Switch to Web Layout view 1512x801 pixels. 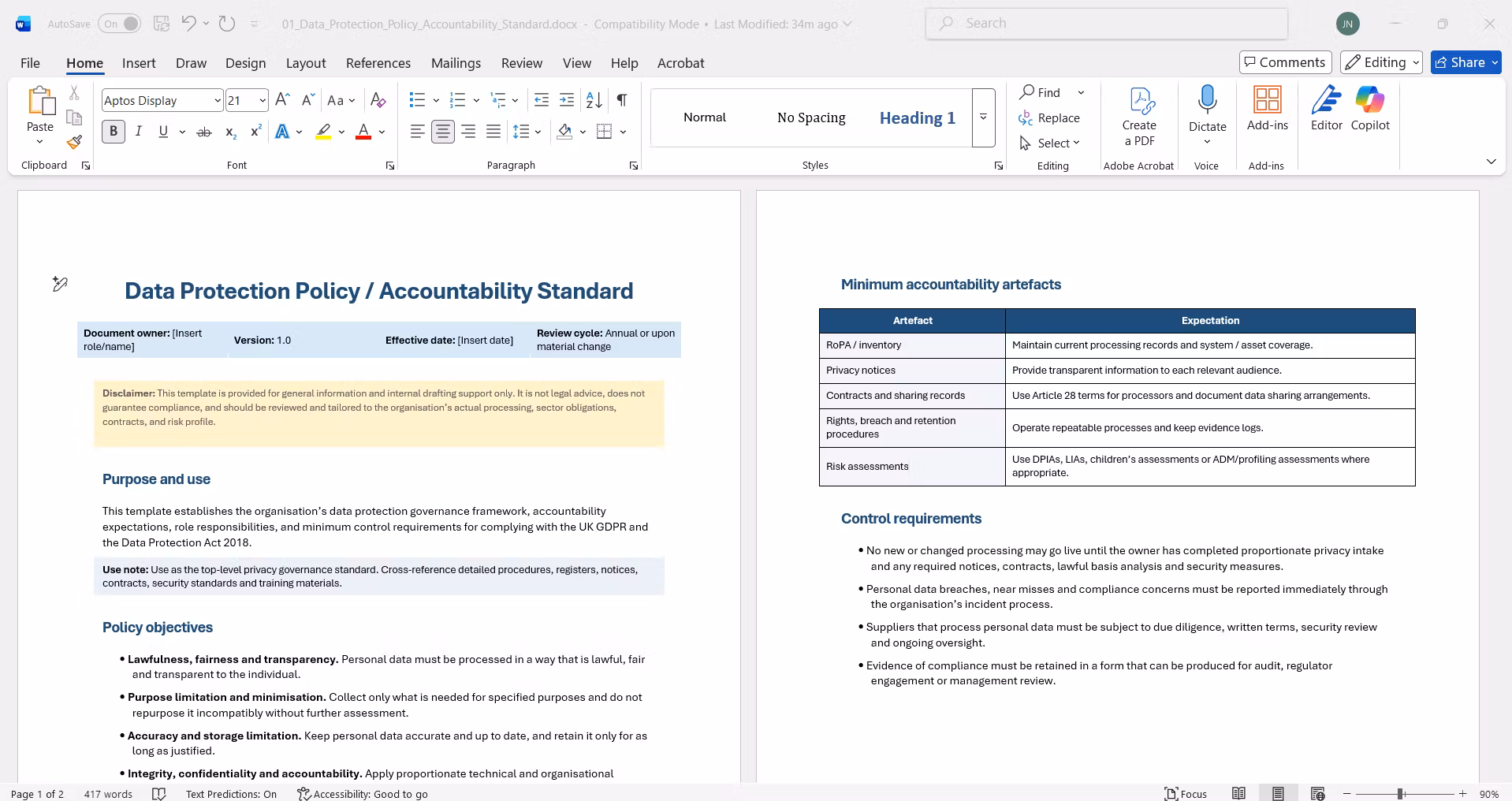pyautogui.click(x=1317, y=793)
